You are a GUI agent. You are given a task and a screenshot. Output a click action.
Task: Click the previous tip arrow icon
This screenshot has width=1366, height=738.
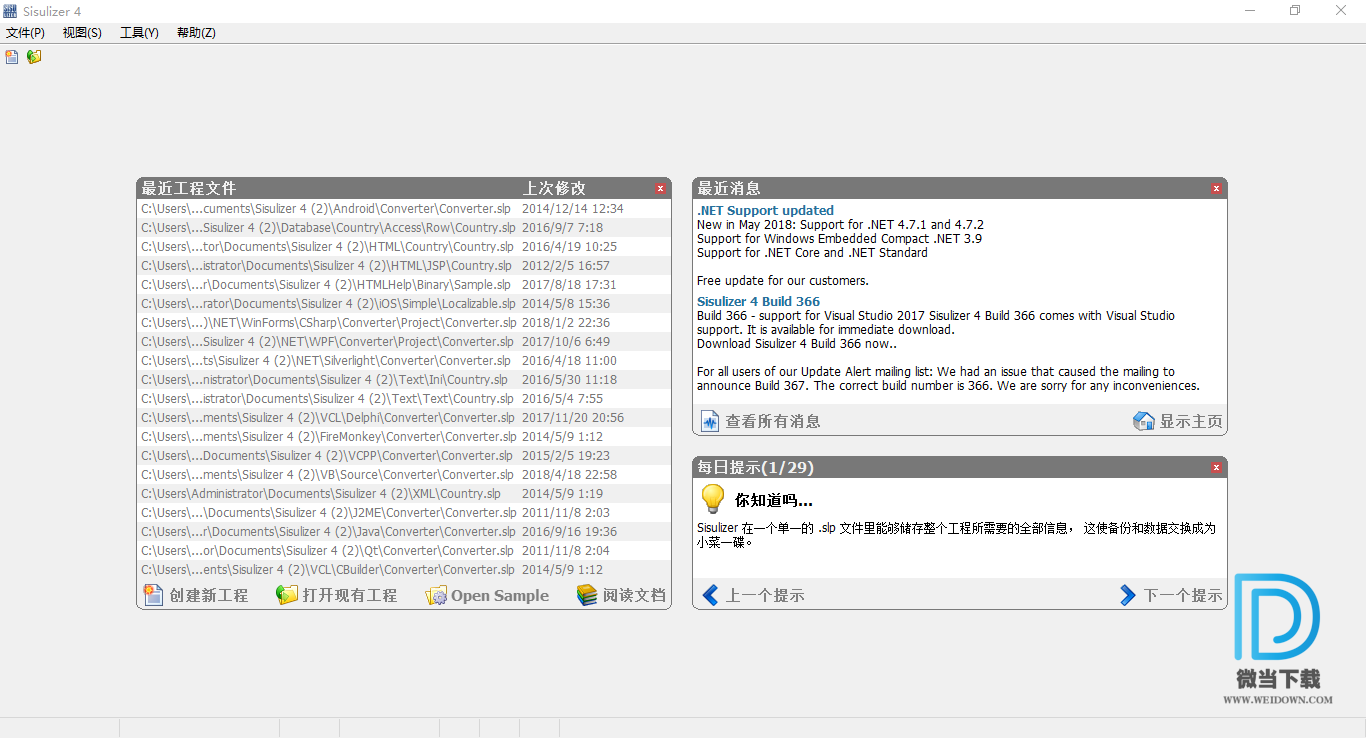pyautogui.click(x=710, y=595)
